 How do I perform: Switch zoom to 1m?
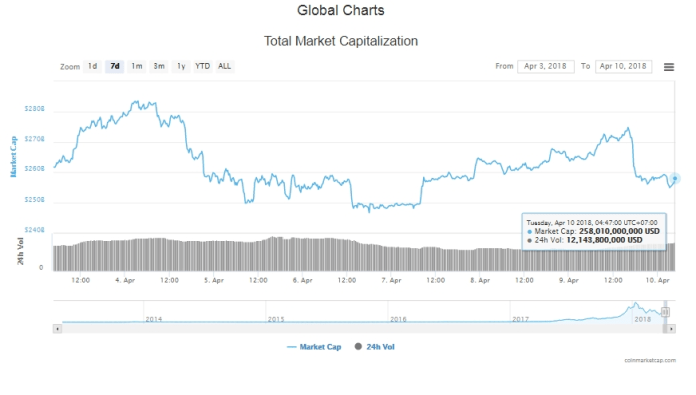[x=137, y=67]
